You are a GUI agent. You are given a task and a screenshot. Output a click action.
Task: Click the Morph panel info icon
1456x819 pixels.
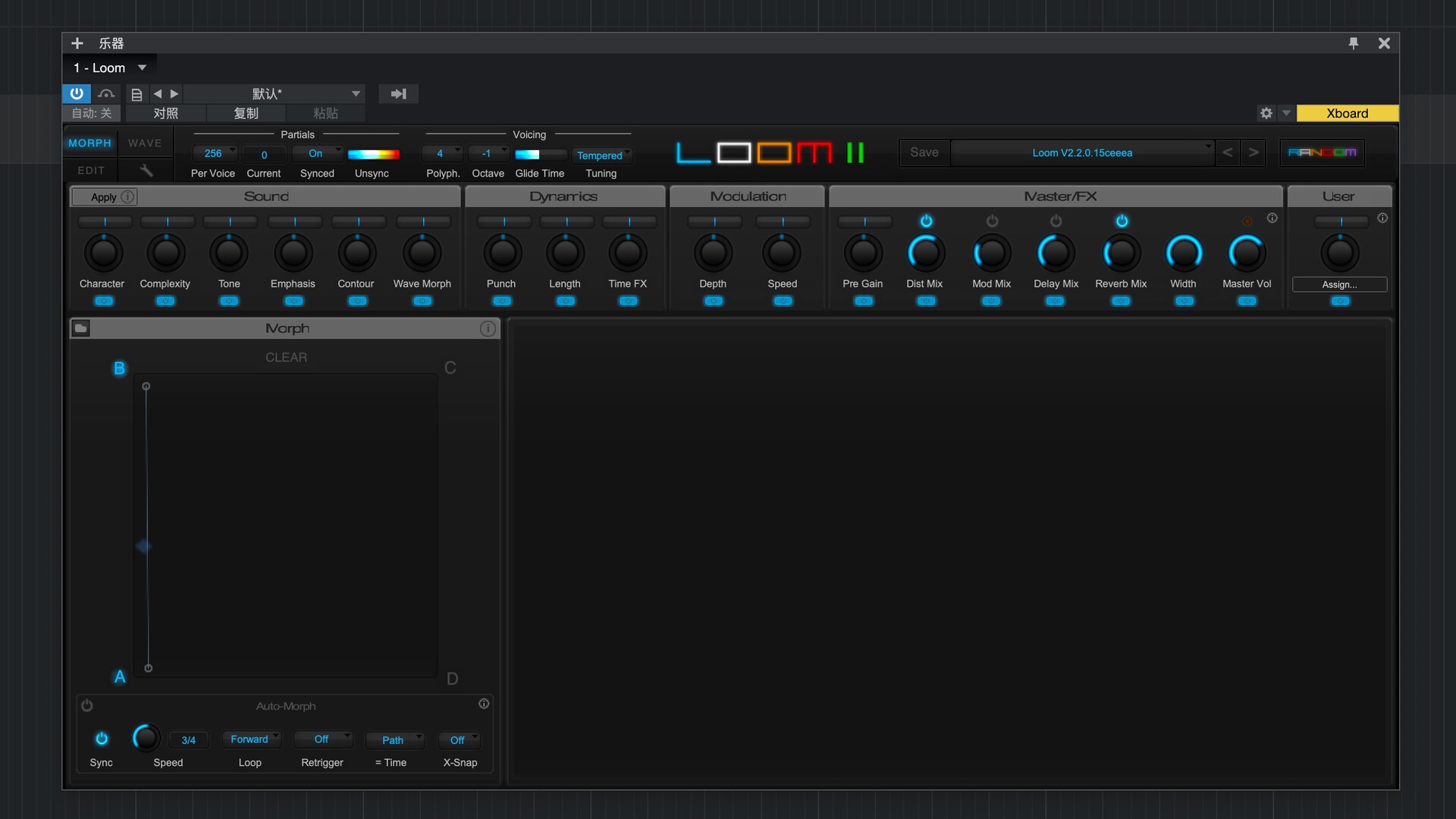(x=488, y=328)
